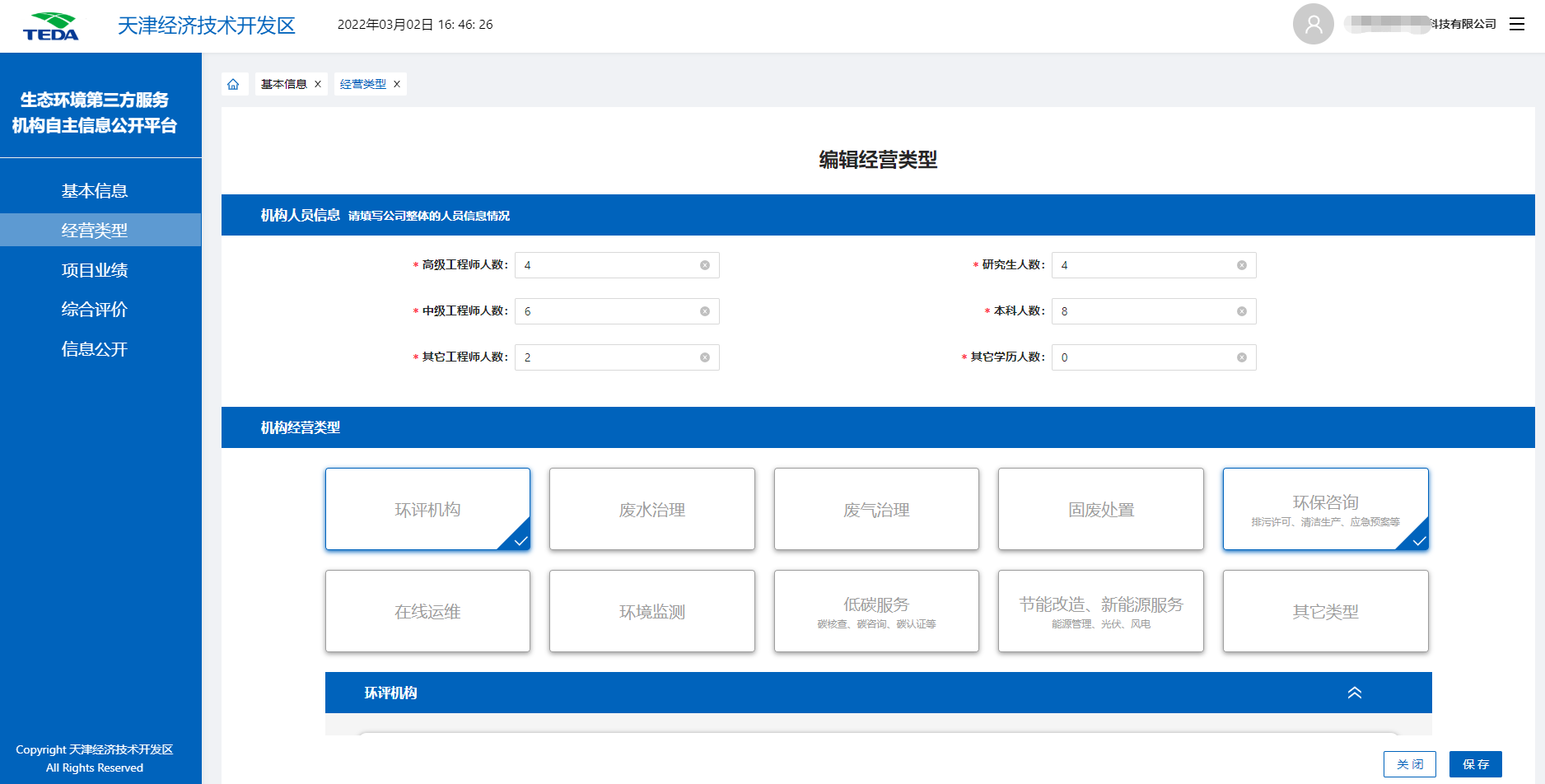Close the 经营类型 tab
The height and width of the screenshot is (784, 1545).
click(397, 84)
